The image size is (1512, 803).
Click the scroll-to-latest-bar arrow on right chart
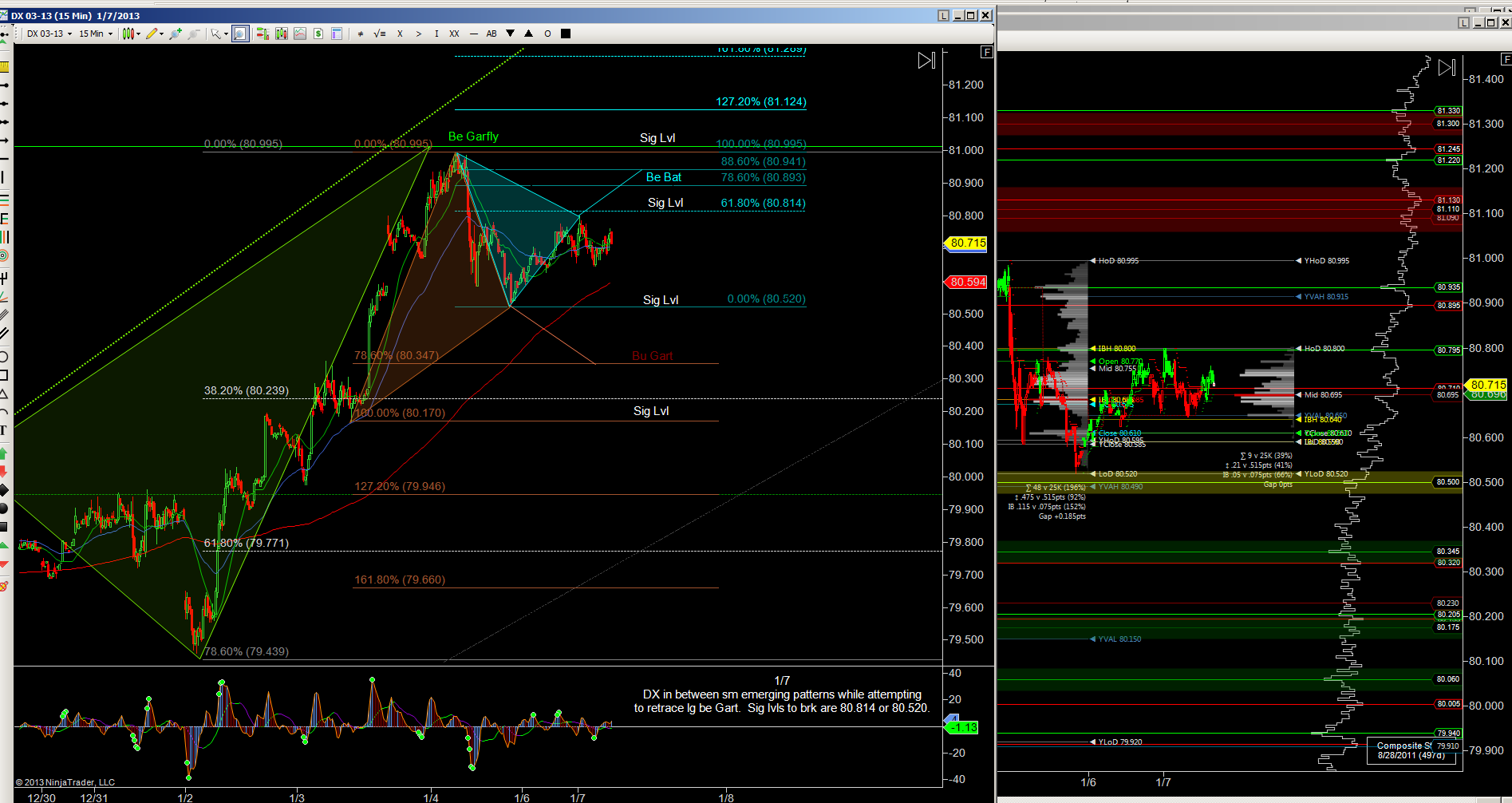coord(1447,68)
